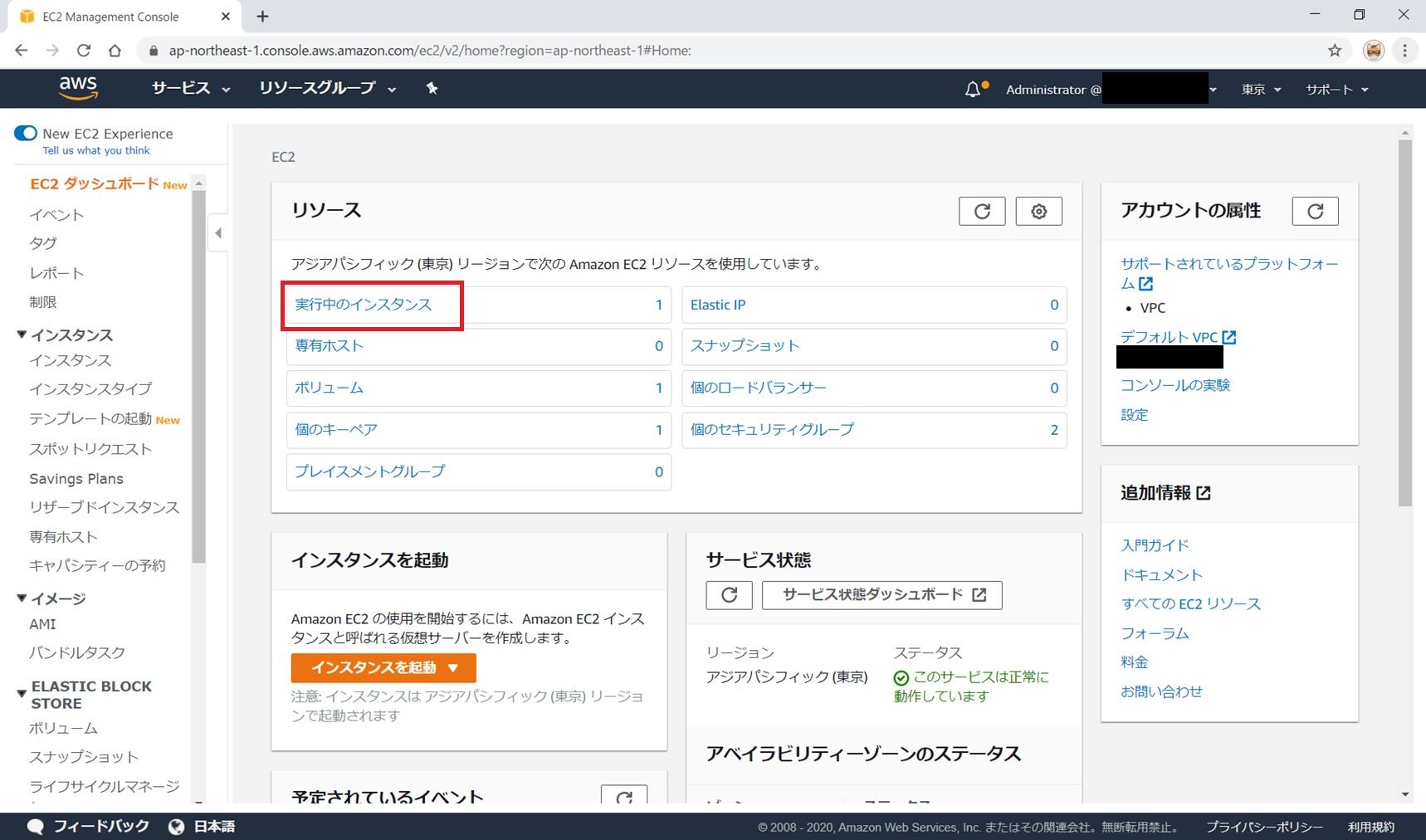Screen dimensions: 1426x840
Task: Open the リソースグループ dropdown menu
Action: tap(328, 88)
